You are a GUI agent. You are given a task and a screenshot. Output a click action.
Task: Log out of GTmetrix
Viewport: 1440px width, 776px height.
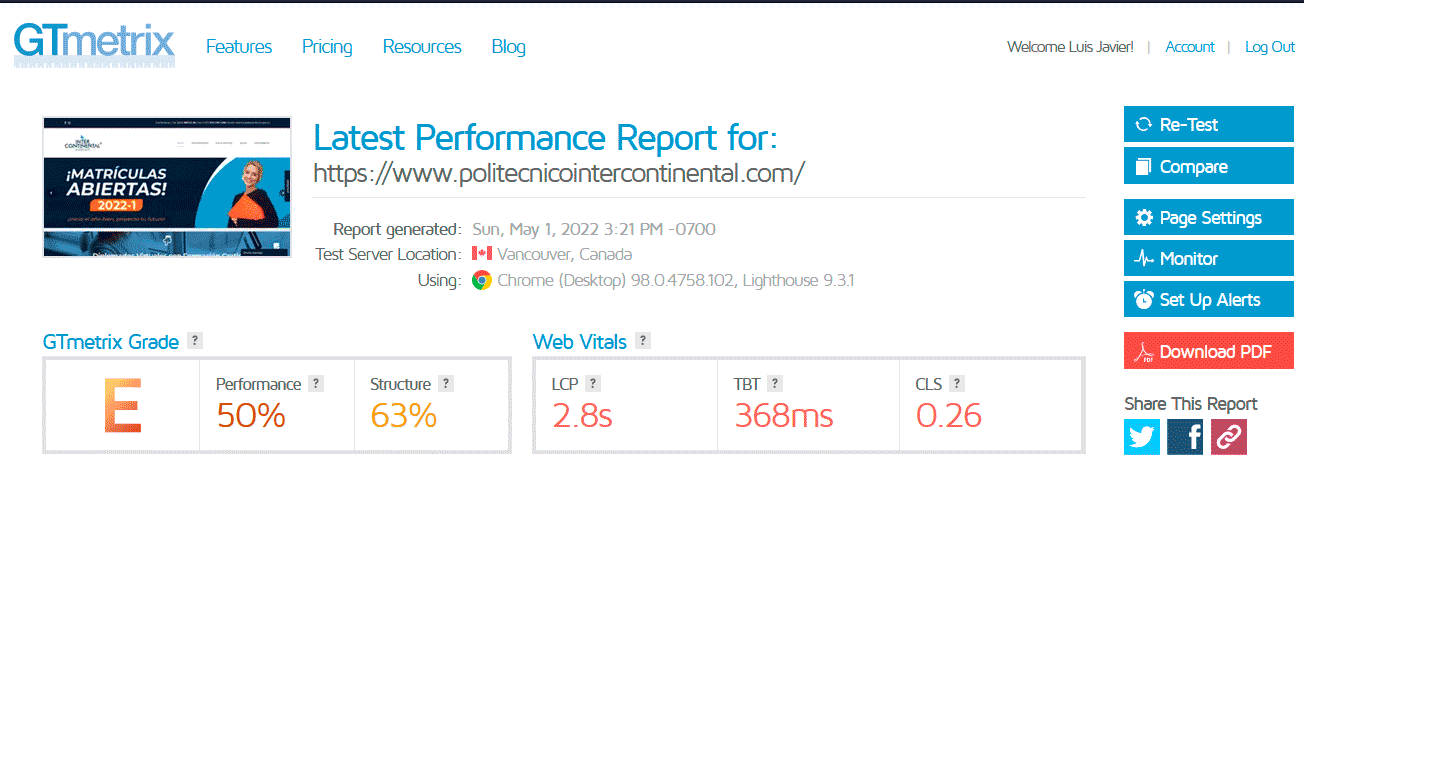(x=1269, y=47)
